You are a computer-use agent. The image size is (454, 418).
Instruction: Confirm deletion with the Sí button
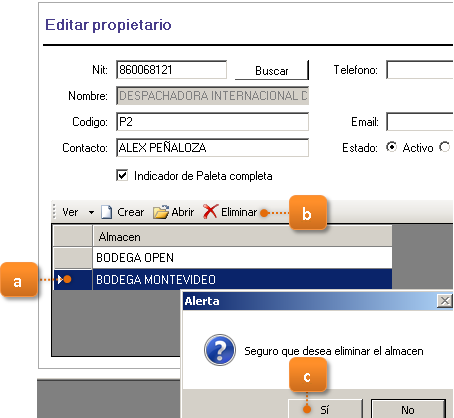point(325,409)
